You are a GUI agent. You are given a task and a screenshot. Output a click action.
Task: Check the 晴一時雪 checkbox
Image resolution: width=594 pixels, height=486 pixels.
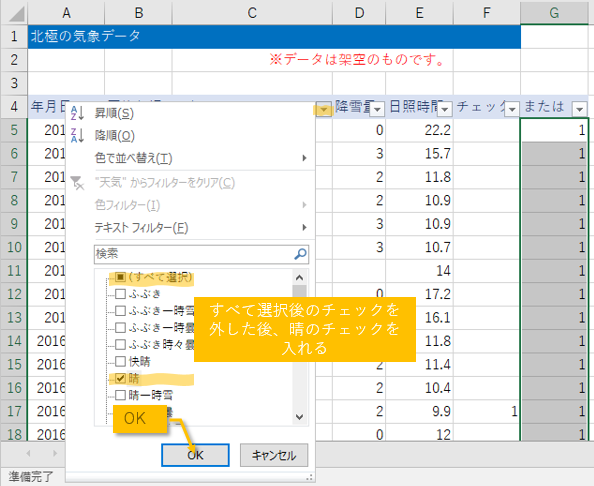pyautogui.click(x=120, y=395)
